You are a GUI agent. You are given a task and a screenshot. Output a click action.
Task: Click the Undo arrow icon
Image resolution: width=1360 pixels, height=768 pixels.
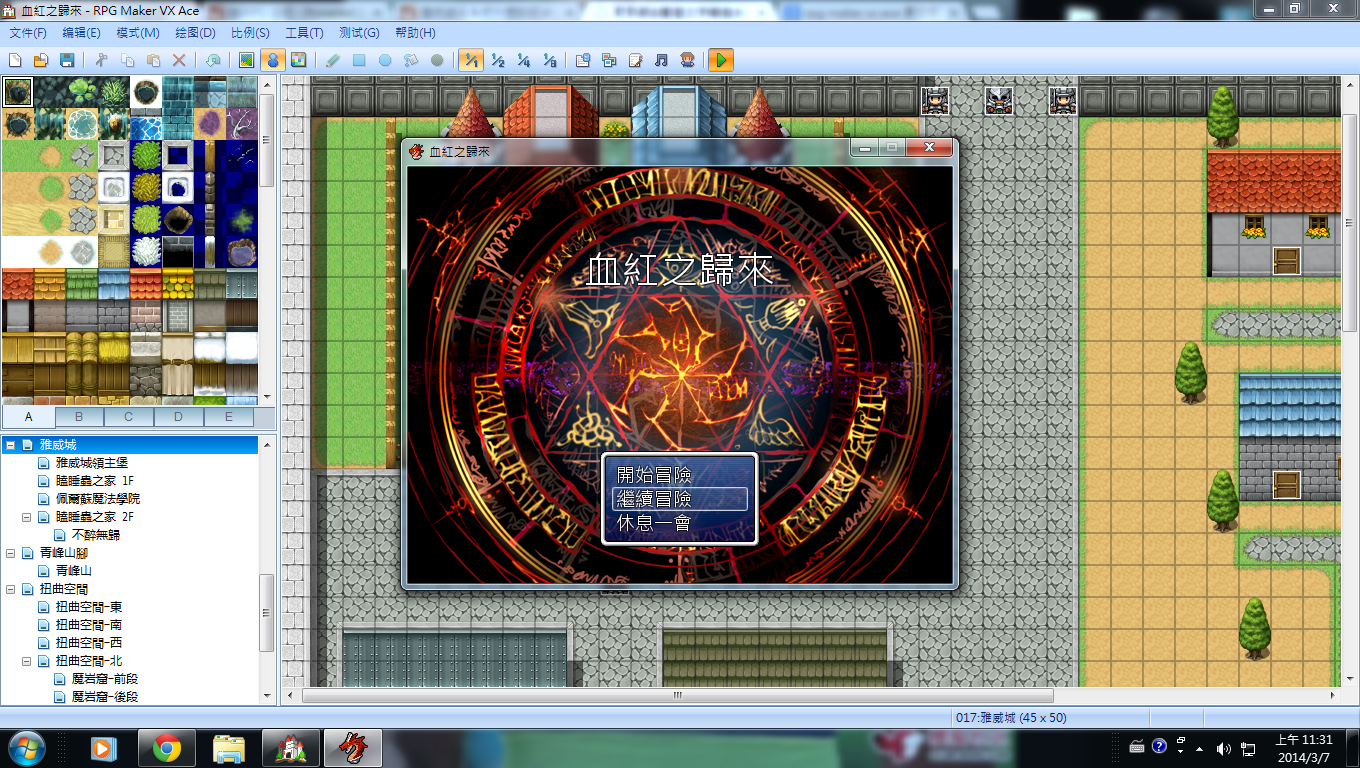coord(213,60)
